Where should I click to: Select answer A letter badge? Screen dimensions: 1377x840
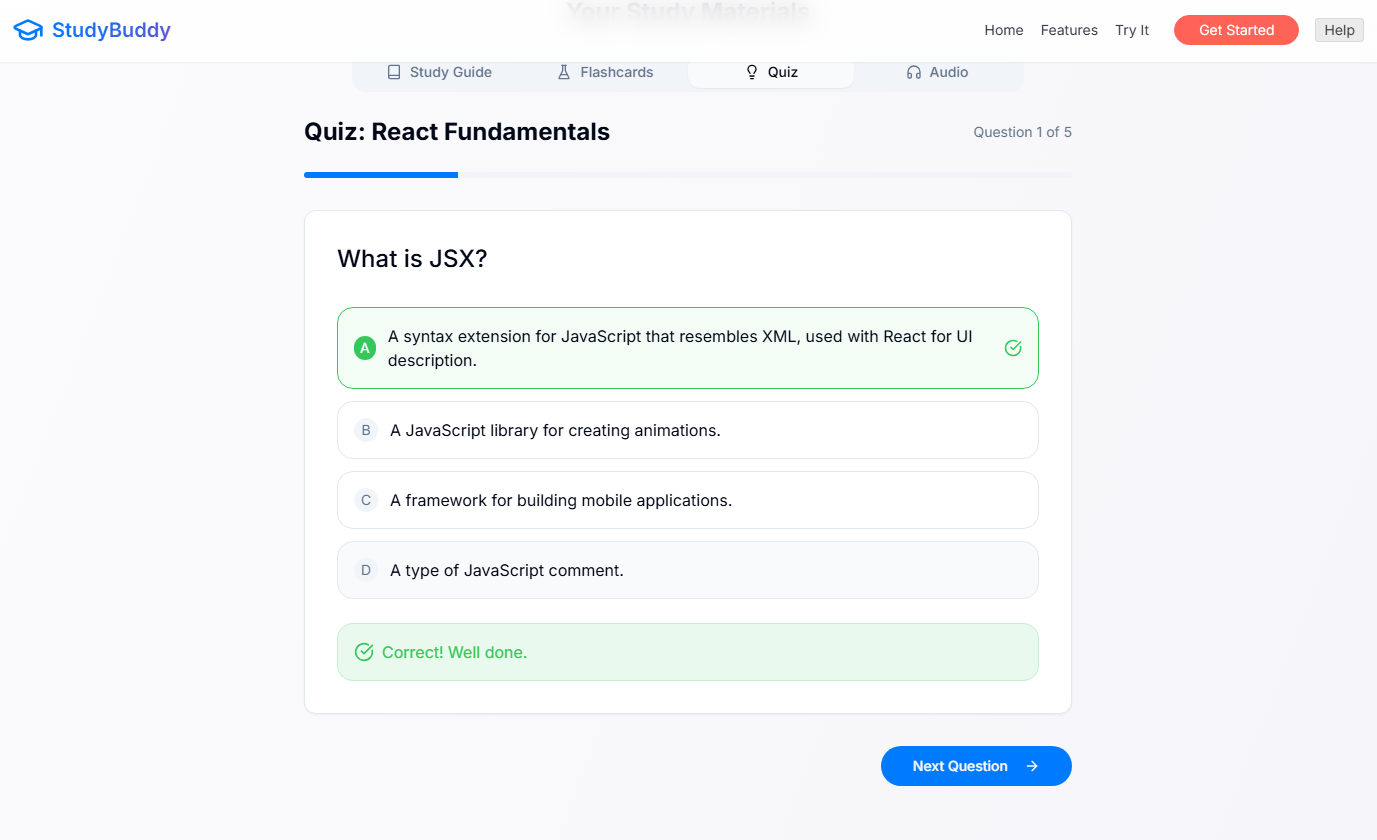pyautogui.click(x=365, y=348)
